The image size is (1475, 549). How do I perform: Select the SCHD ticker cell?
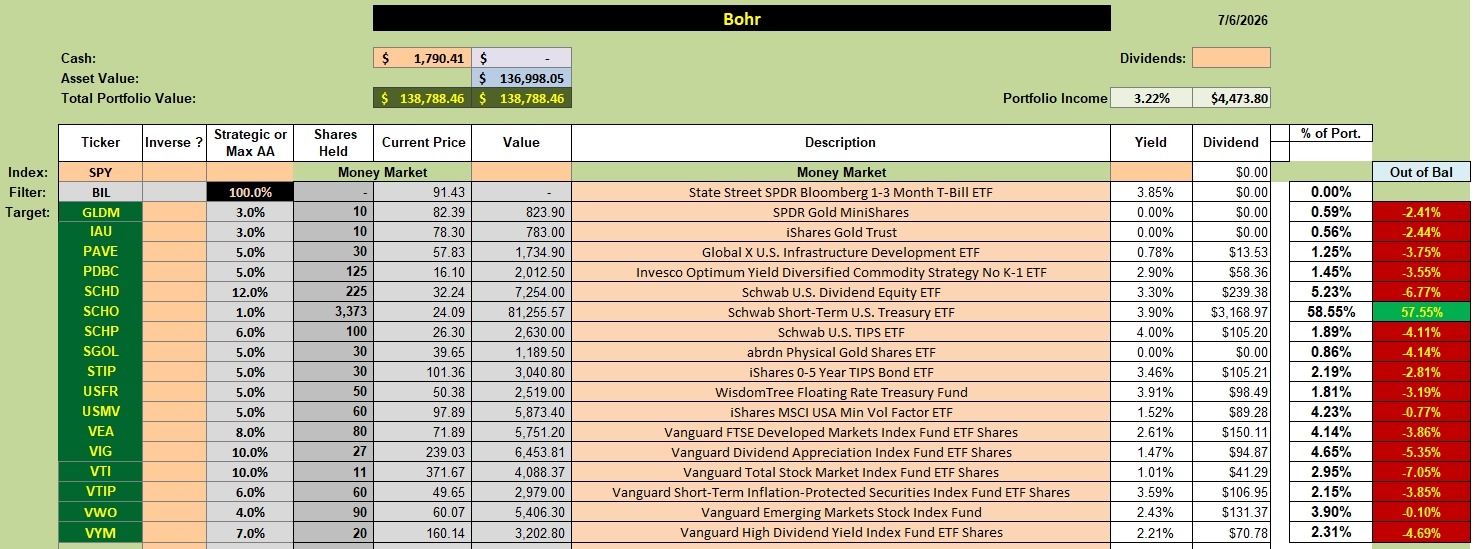point(100,292)
